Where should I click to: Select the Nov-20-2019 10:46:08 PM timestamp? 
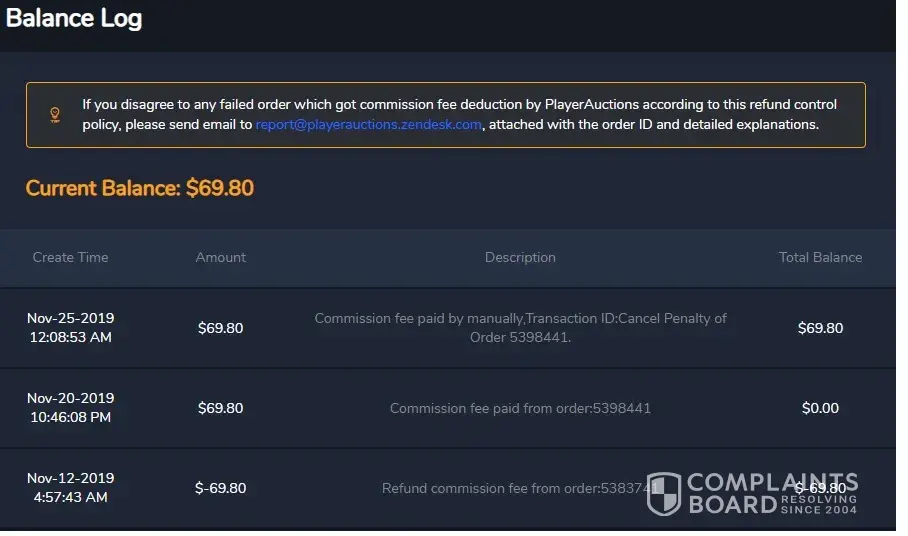70,408
